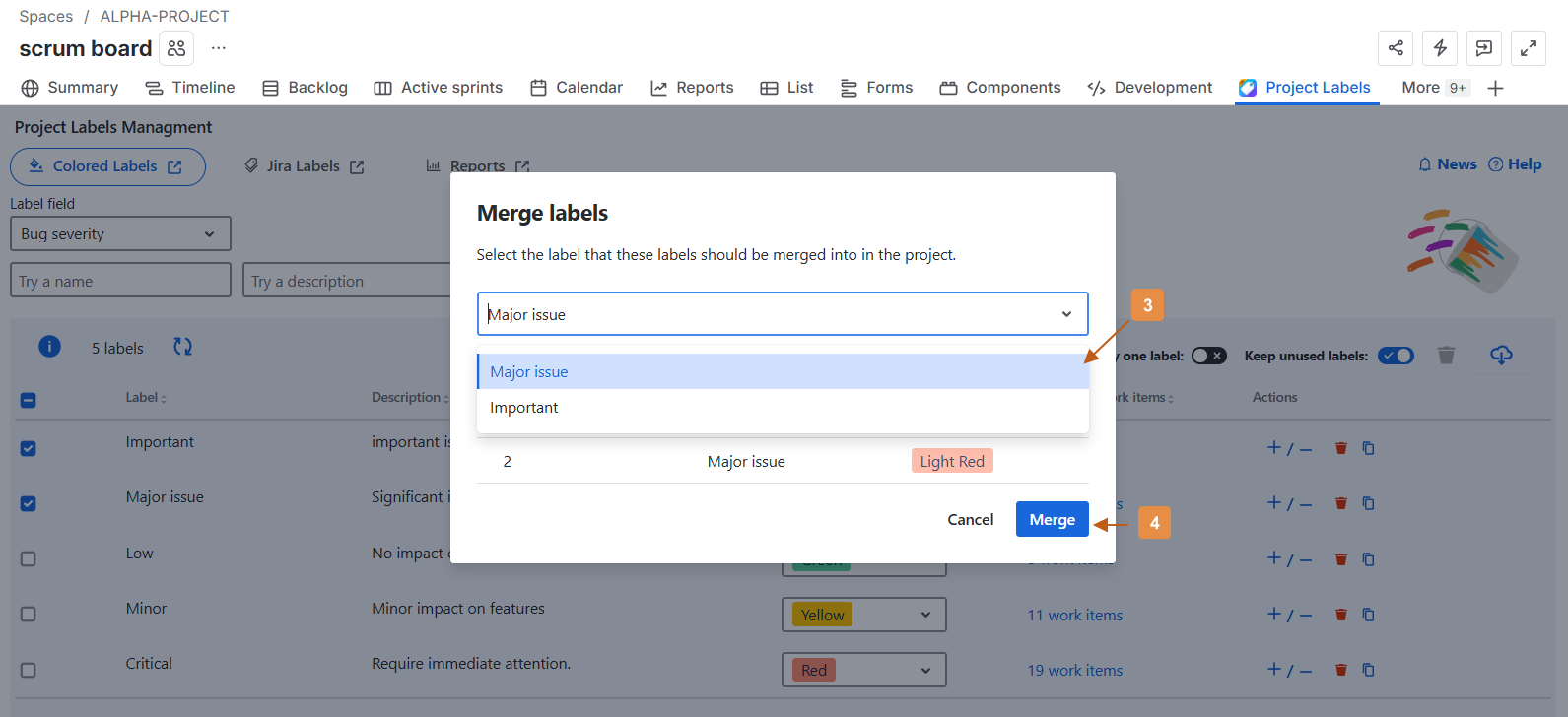Click the Try a name input field
The image size is (1568, 717).
(x=120, y=280)
